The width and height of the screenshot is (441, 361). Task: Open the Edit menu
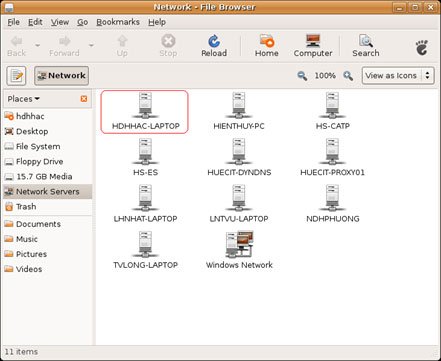35,22
